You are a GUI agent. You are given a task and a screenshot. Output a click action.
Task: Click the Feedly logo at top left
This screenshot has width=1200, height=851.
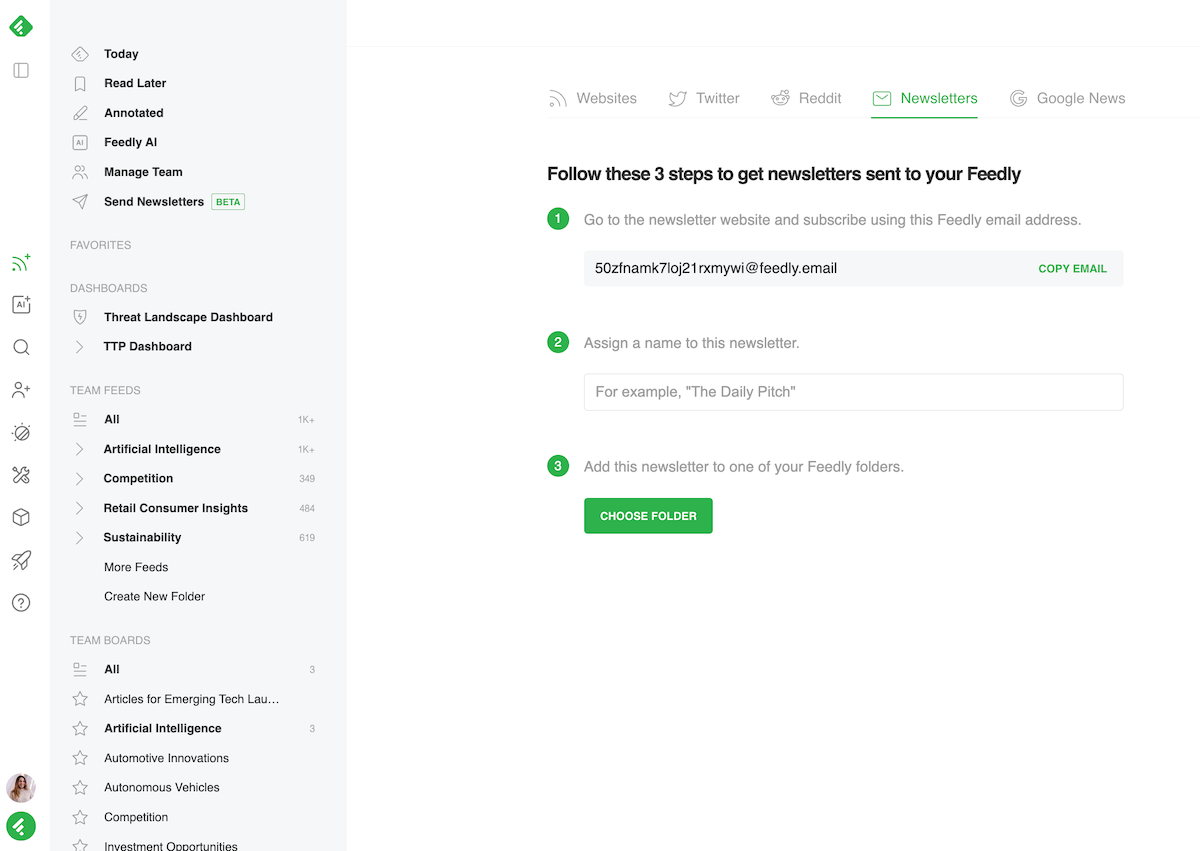pos(21,26)
